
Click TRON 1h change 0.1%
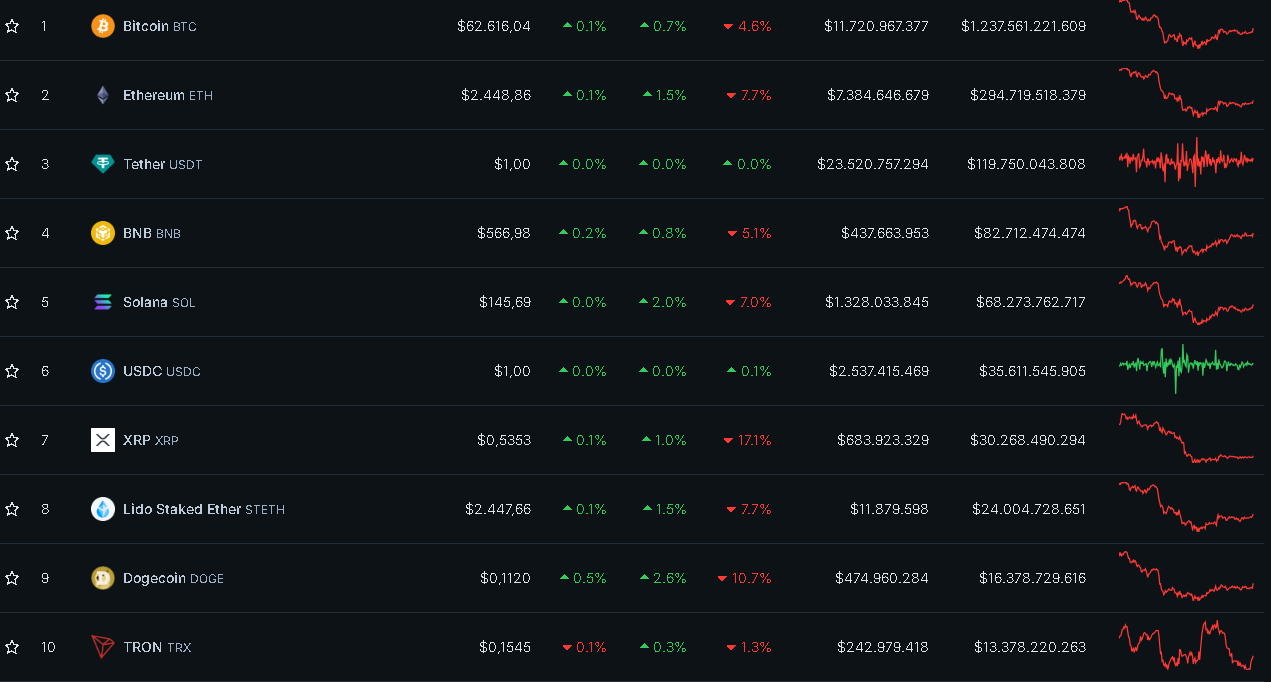click(584, 647)
